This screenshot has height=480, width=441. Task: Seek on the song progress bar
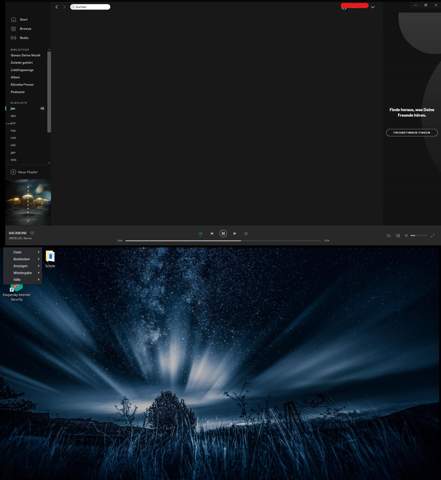[223, 241]
